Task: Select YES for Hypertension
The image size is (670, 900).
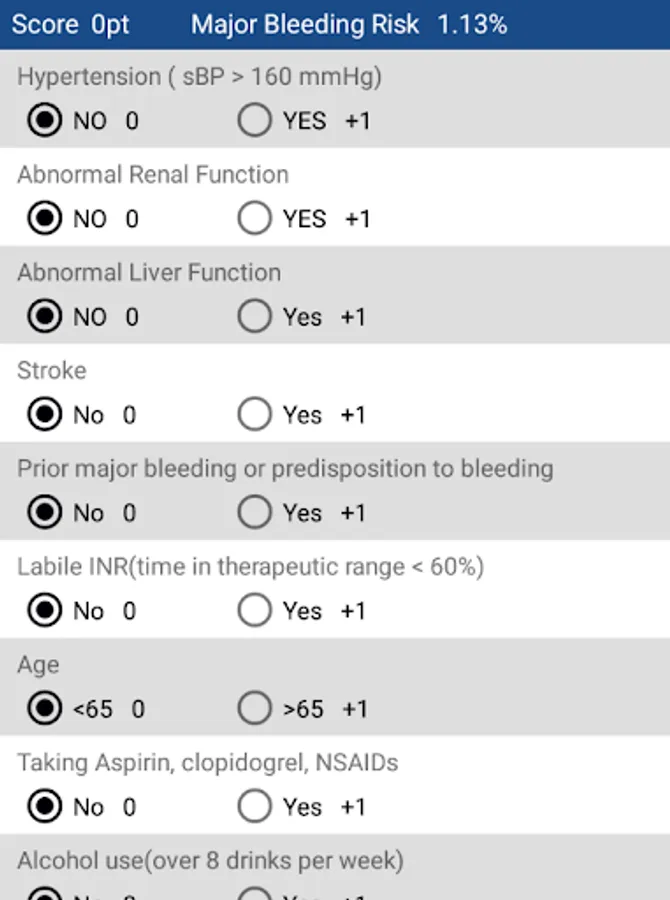Action: 255,121
